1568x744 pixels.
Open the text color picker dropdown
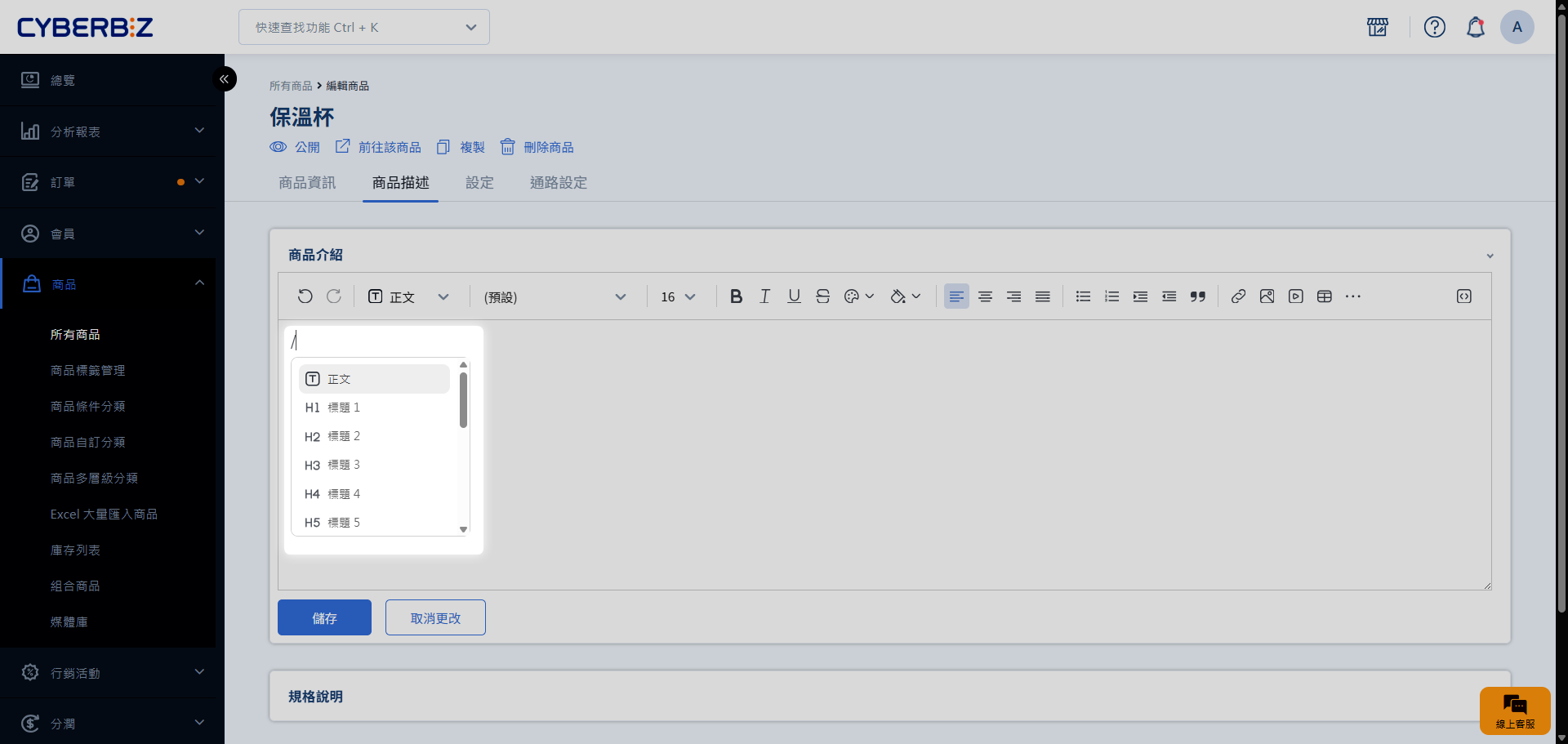click(858, 296)
